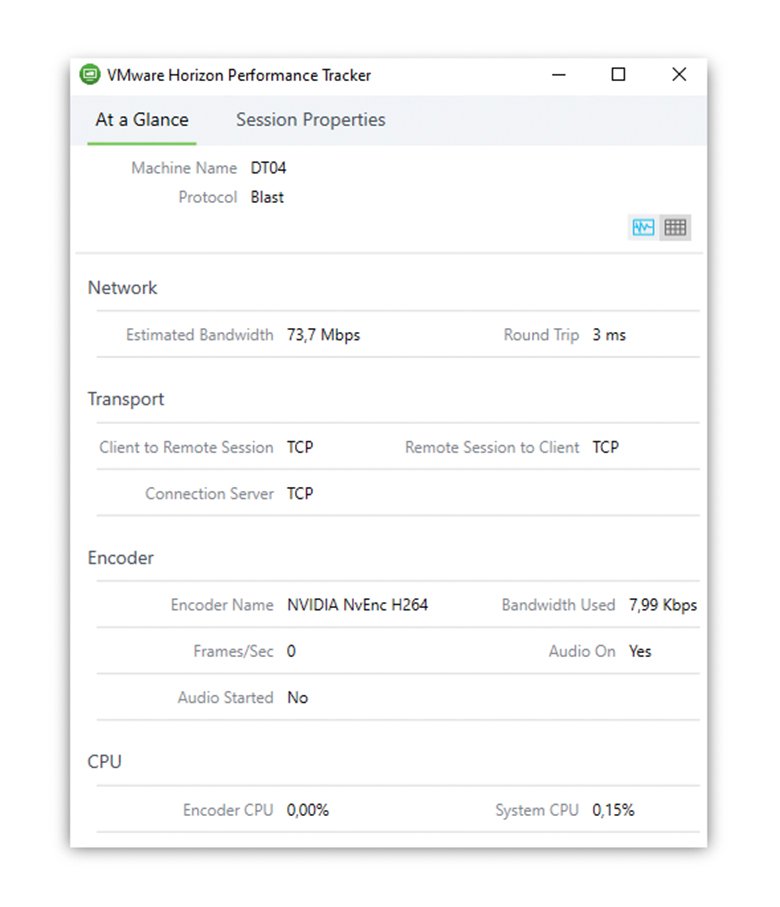
Task: Switch to the table grid view
Action: click(x=675, y=227)
